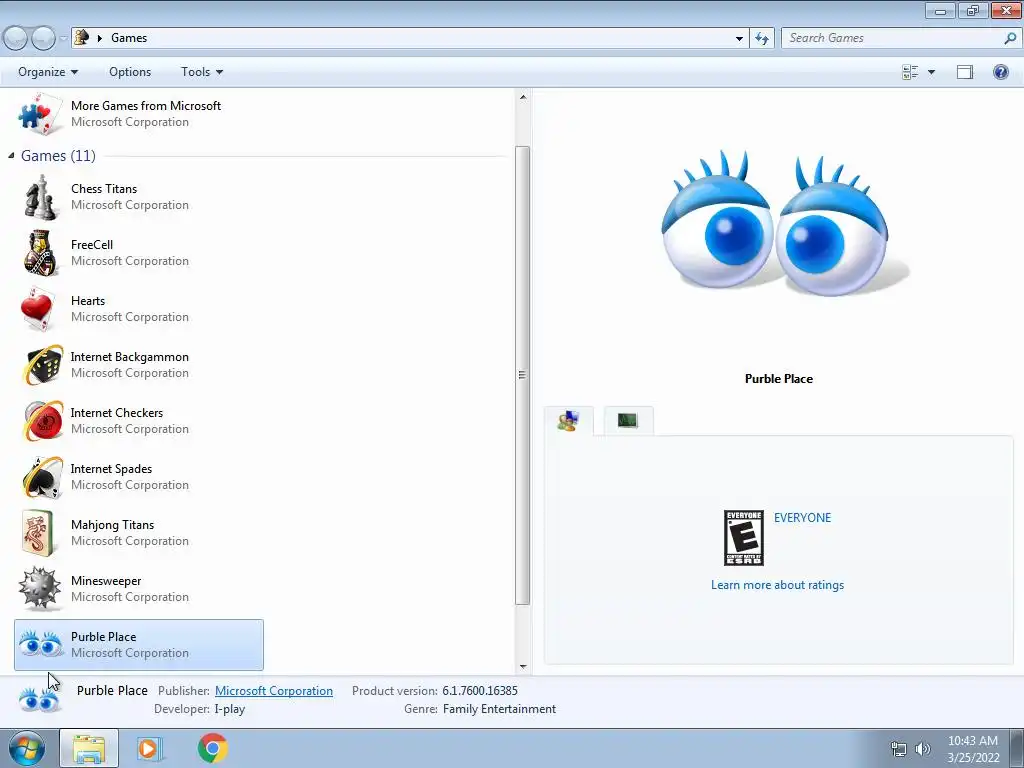Toggle the preview pane icon
The image size is (1024, 768).
coord(965,72)
